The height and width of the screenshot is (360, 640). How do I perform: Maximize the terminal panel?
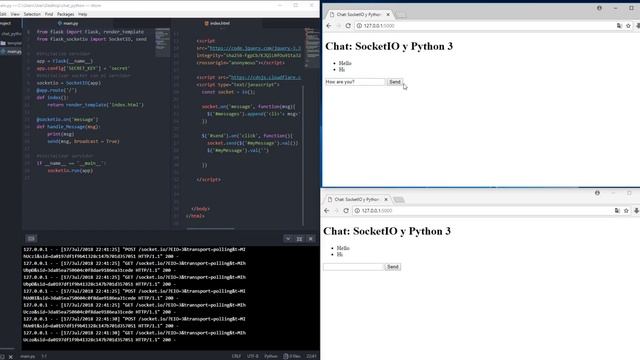point(299,239)
